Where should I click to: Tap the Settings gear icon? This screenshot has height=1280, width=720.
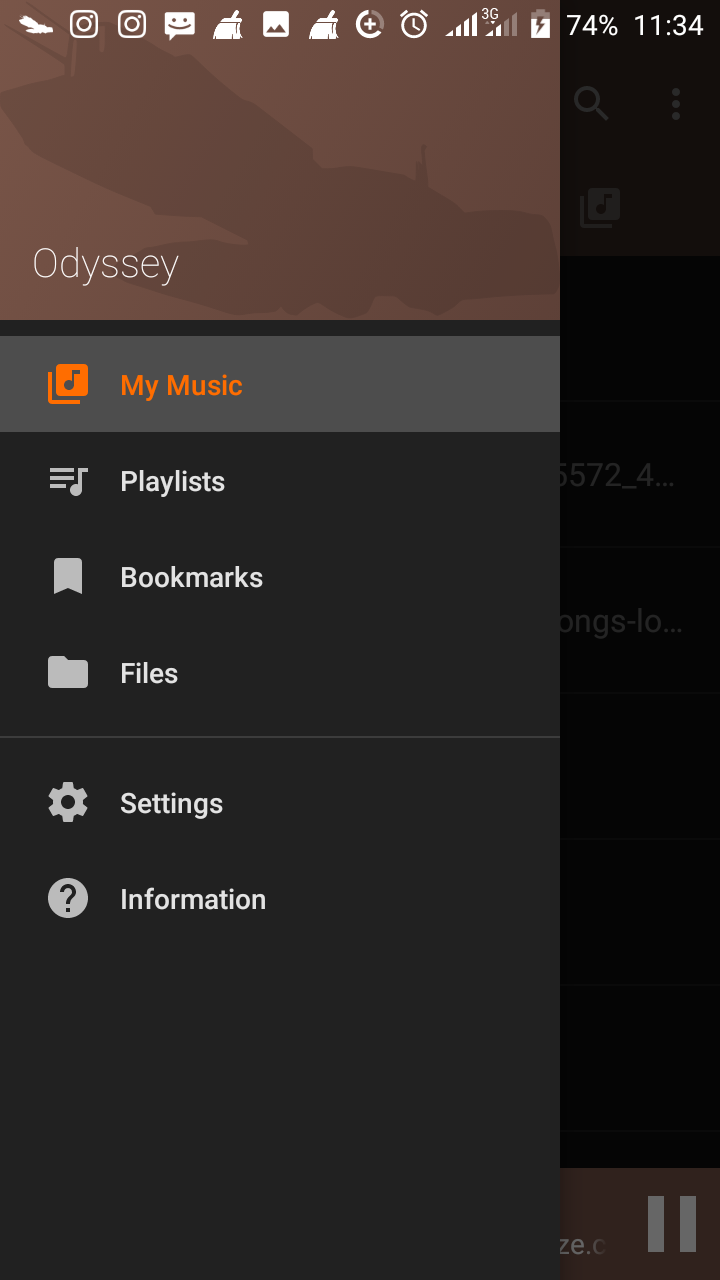click(x=68, y=803)
